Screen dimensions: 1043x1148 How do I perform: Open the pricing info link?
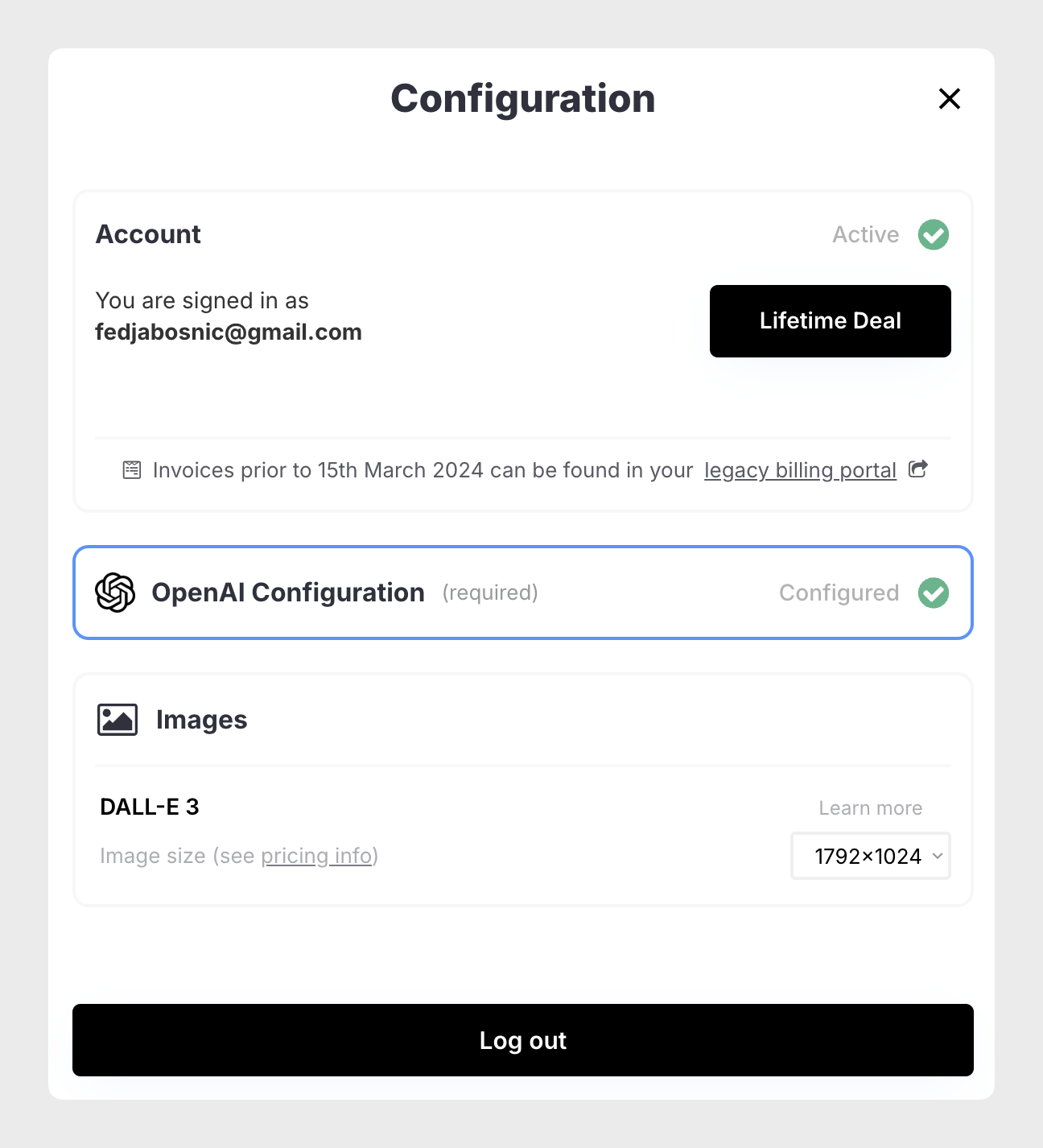pos(316,856)
